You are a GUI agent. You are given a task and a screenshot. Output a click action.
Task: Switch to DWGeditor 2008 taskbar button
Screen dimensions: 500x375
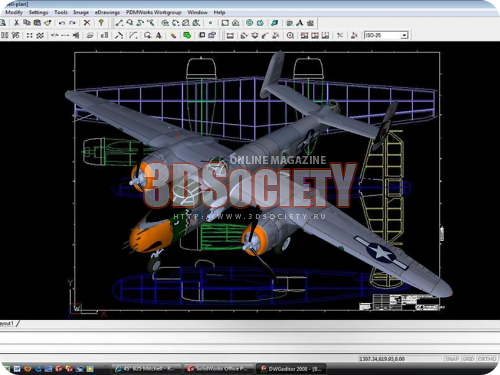[x=291, y=369]
